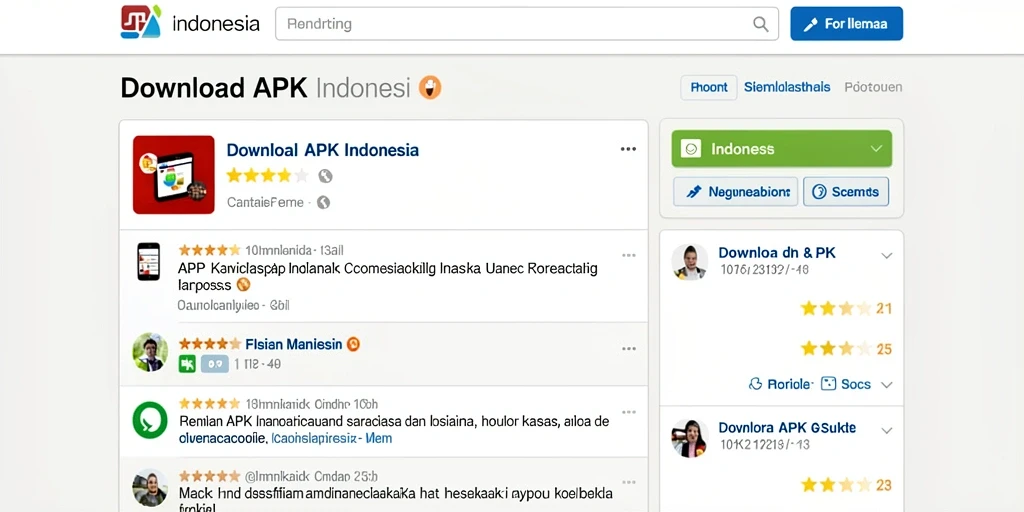Select the text CantaieFeme
Screen dimensions: 1024x512
[x=265, y=202]
